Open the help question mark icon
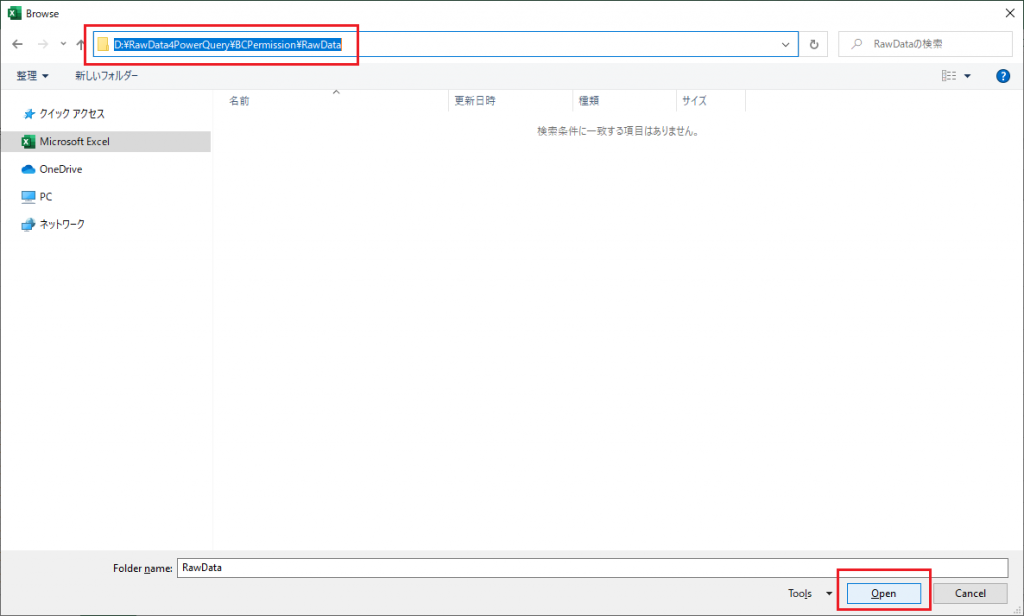This screenshot has height=616, width=1024. coord(1002,76)
